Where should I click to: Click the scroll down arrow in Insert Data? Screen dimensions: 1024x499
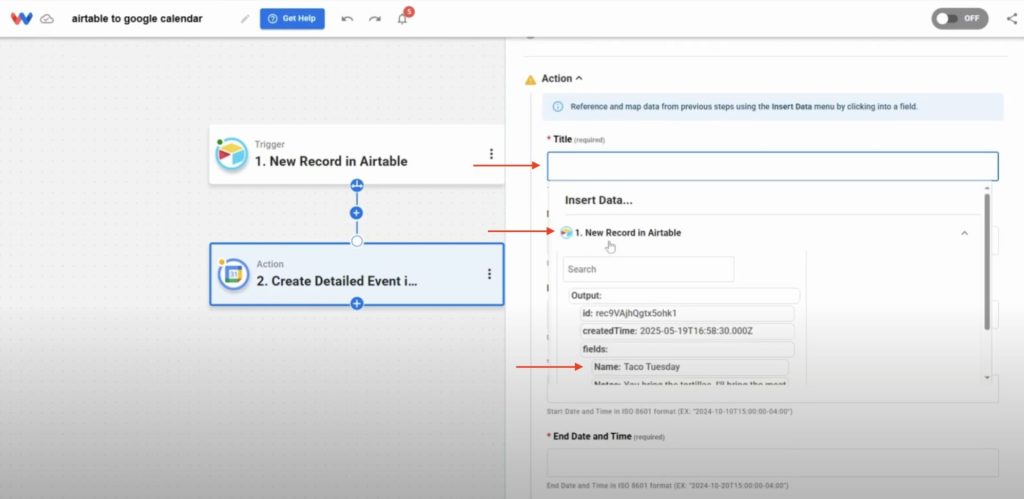pos(987,378)
